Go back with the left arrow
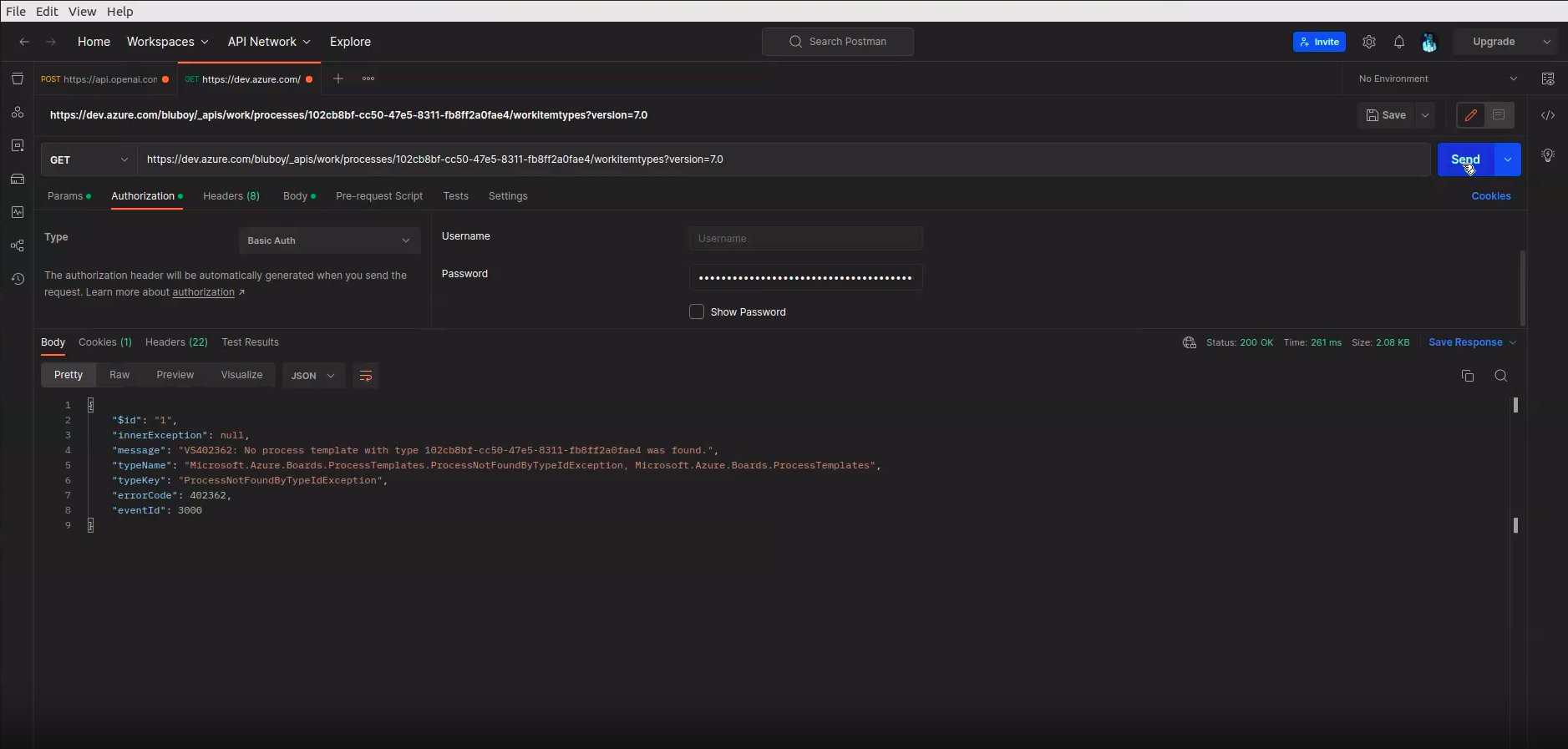Viewport: 1568px width, 749px height. (24, 42)
